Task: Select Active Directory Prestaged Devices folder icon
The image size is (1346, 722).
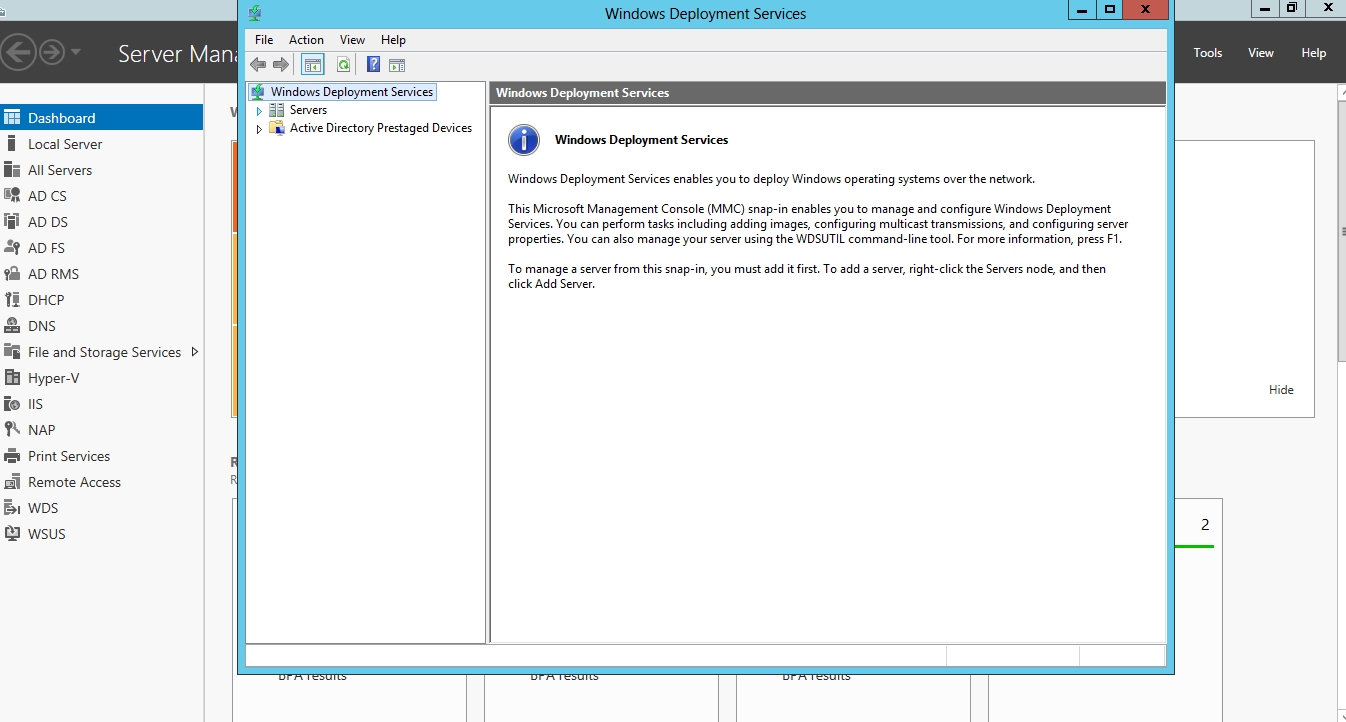Action: (x=277, y=128)
